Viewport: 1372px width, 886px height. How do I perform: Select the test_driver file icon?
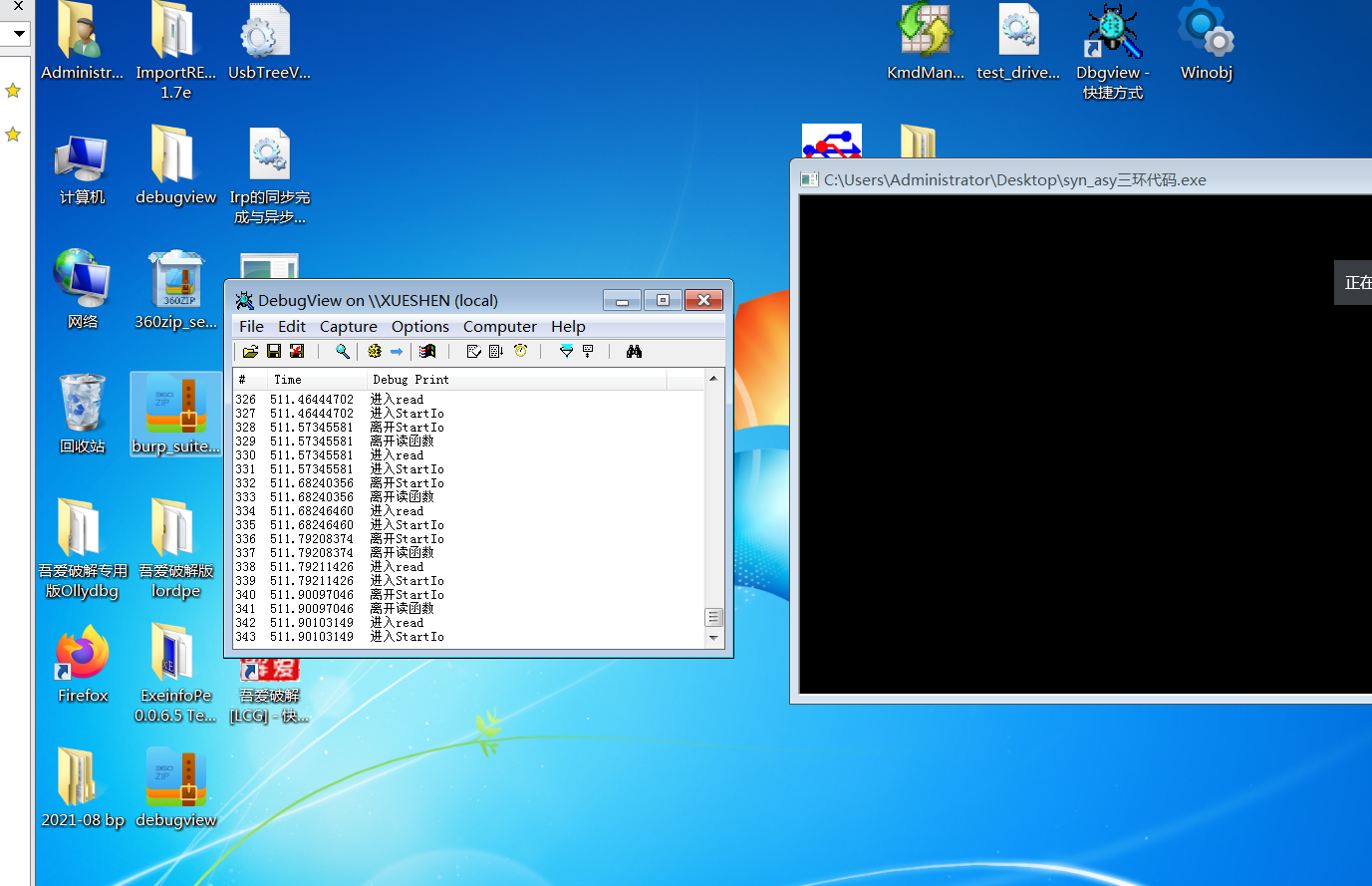click(x=1018, y=42)
